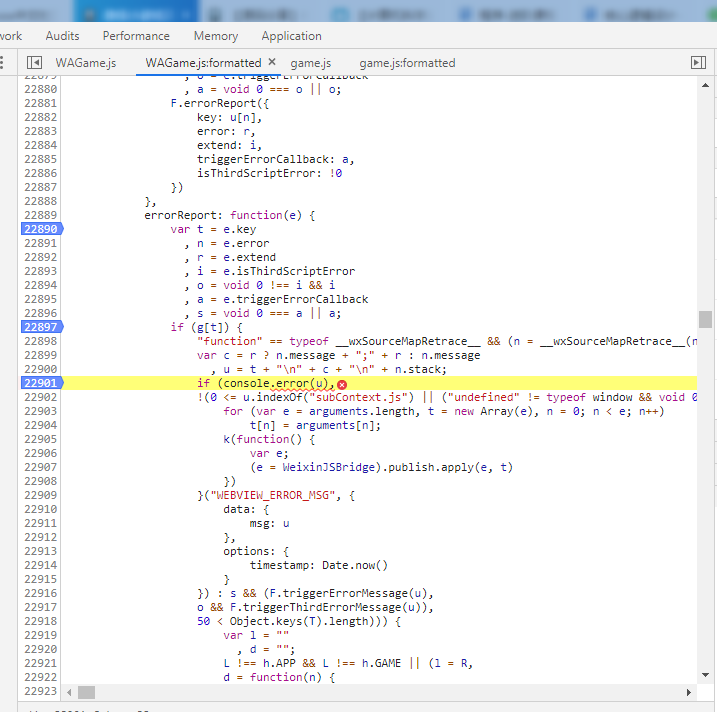
Task: Click "WeixinJSBridge" on line 22907
Action: (328, 467)
